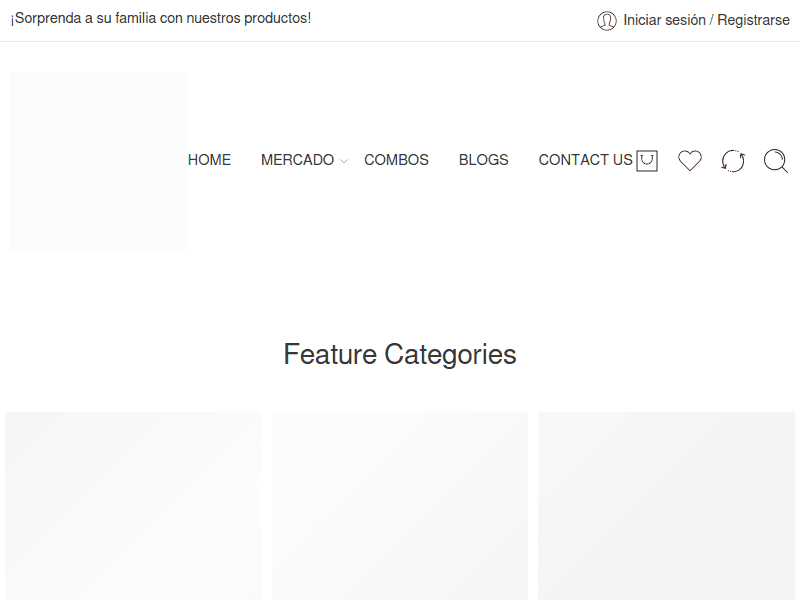Select MERCADO in the navigation bar
Screen dimensions: 800x600
pos(297,160)
